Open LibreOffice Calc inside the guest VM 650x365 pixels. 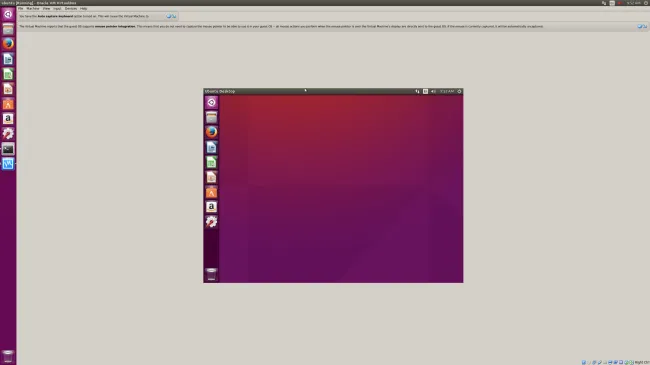coord(211,162)
